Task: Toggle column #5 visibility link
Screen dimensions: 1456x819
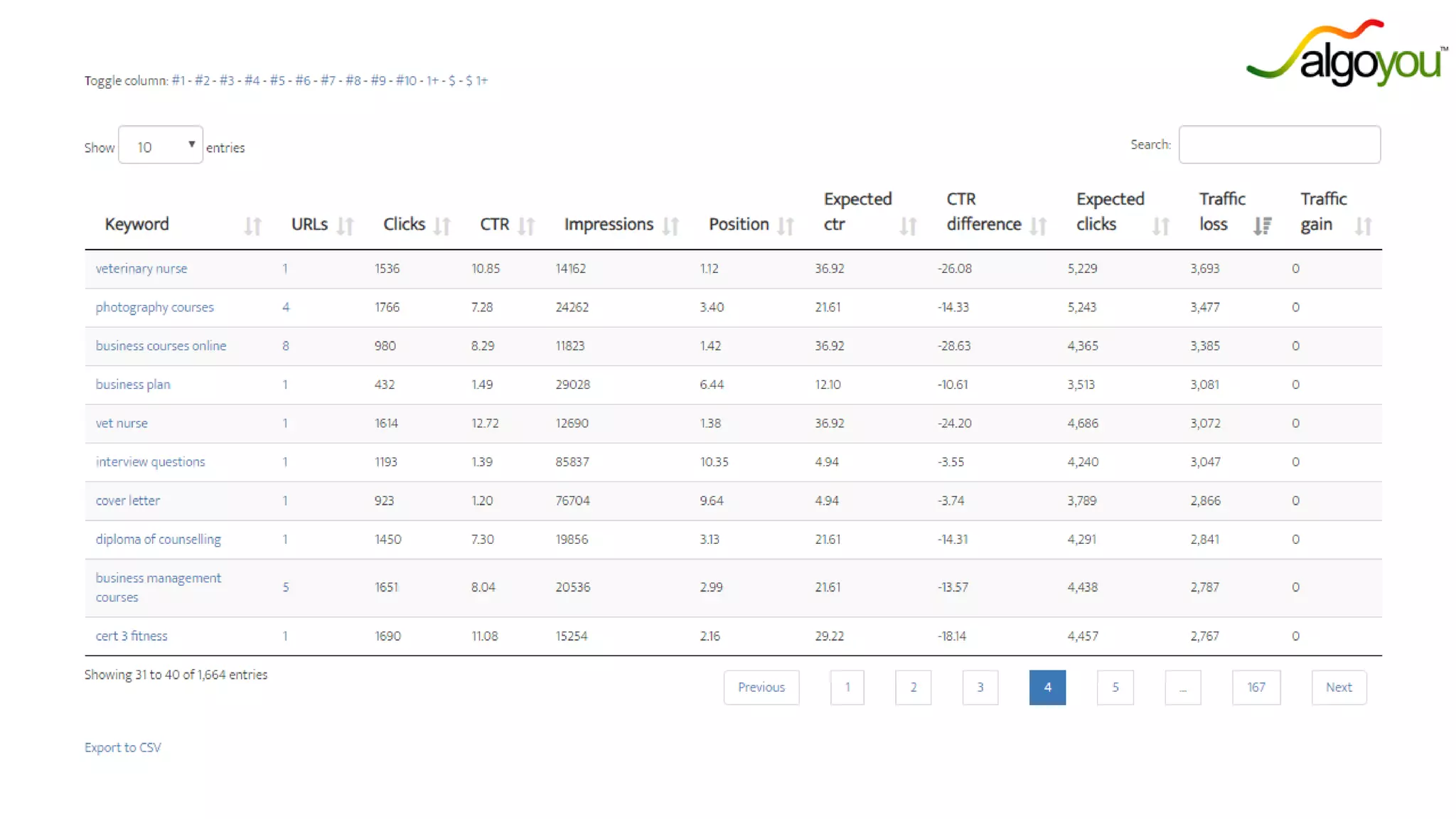Action: (x=277, y=80)
